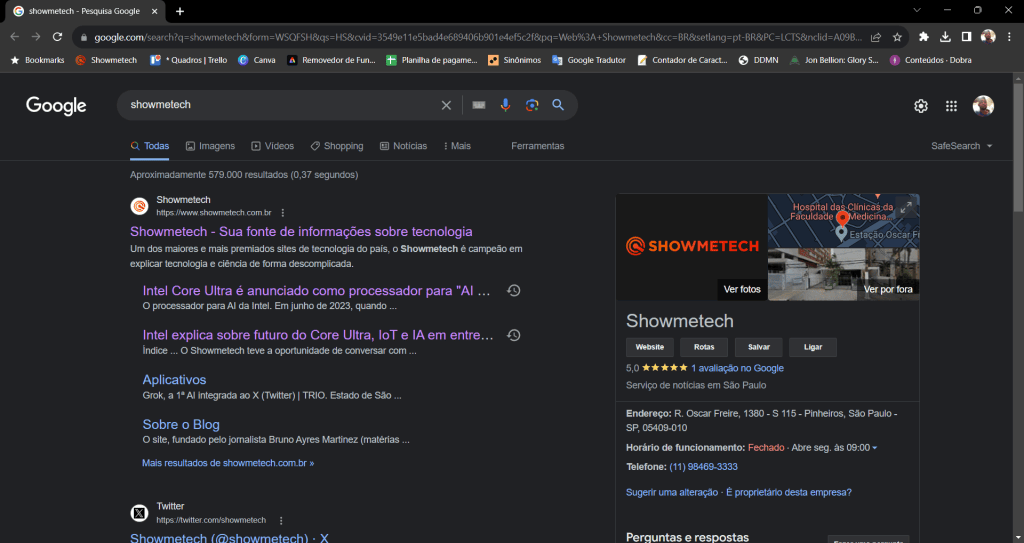Click the Google logo
The height and width of the screenshot is (543, 1024).
point(56,106)
